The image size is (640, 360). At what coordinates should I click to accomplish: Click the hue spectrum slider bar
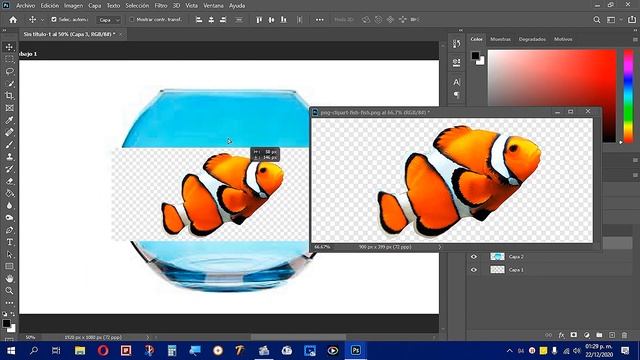pos(628,96)
